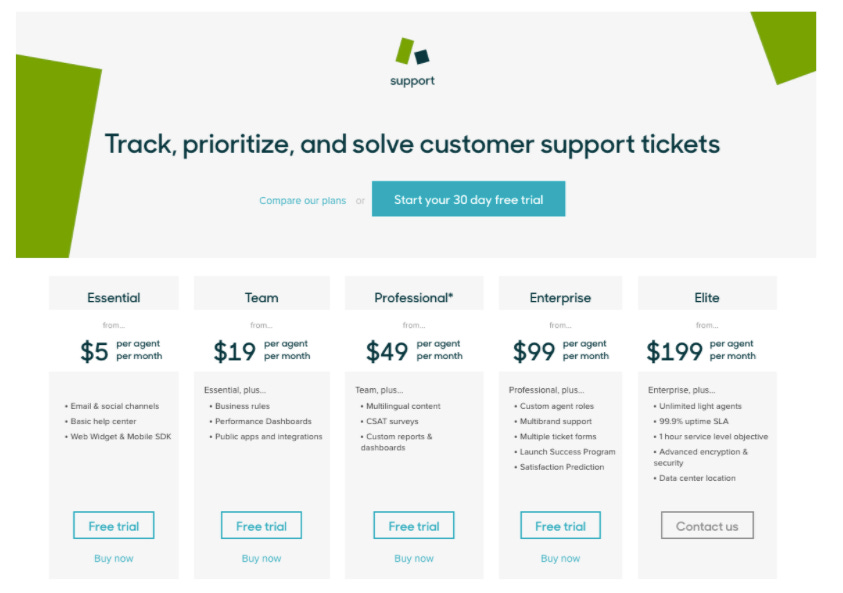Click the page headline about support tickets
This screenshot has width=843, height=593.
click(x=412, y=144)
